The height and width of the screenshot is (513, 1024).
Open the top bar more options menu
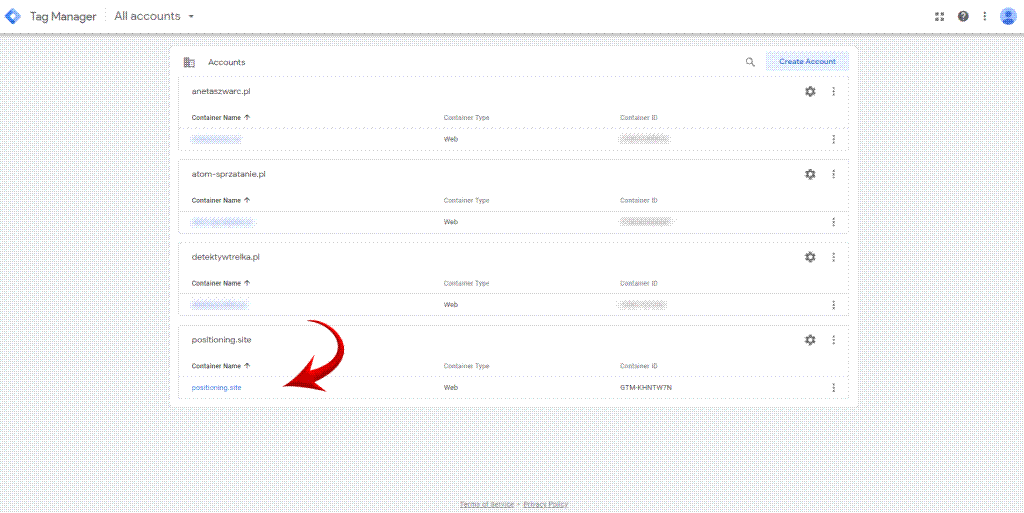click(x=985, y=16)
